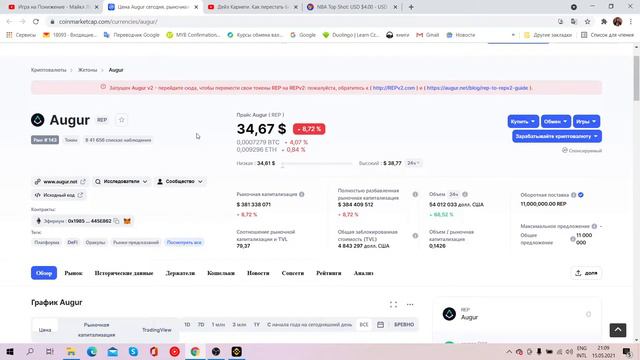Open the augur.net rep-to-repv2 guide link
Viewport: 640px width, 360px height.
click(478, 88)
